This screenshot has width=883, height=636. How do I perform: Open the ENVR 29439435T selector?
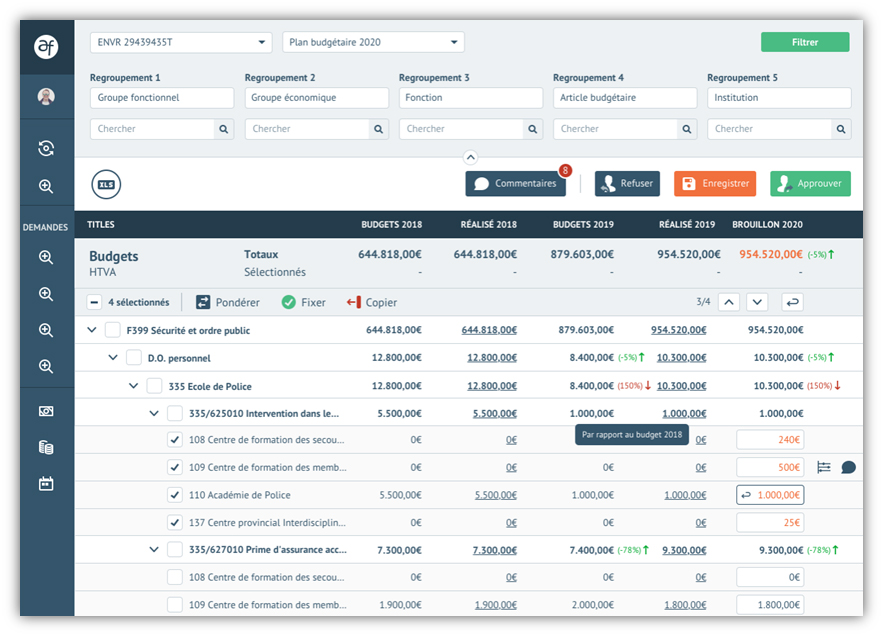click(180, 42)
